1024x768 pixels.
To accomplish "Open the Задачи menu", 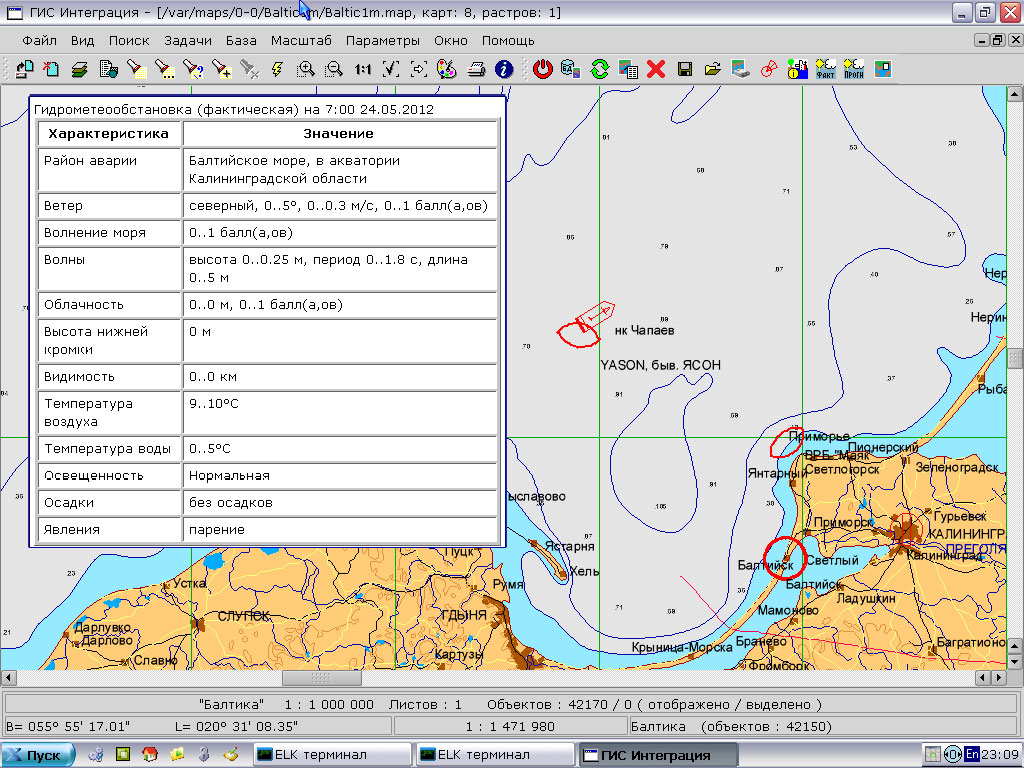I will [187, 40].
